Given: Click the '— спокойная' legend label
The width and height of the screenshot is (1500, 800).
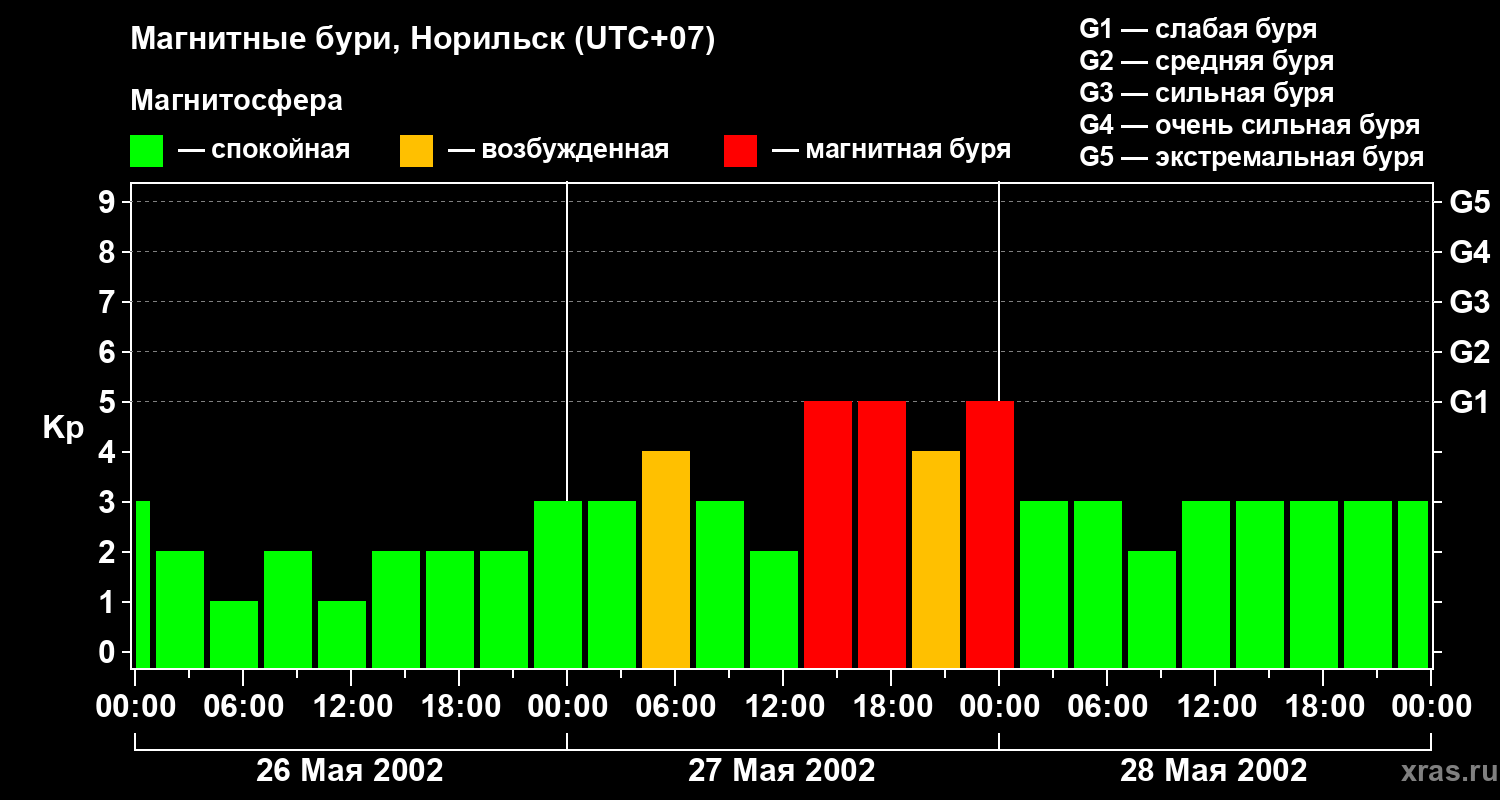Looking at the screenshot, I should pos(264,150).
